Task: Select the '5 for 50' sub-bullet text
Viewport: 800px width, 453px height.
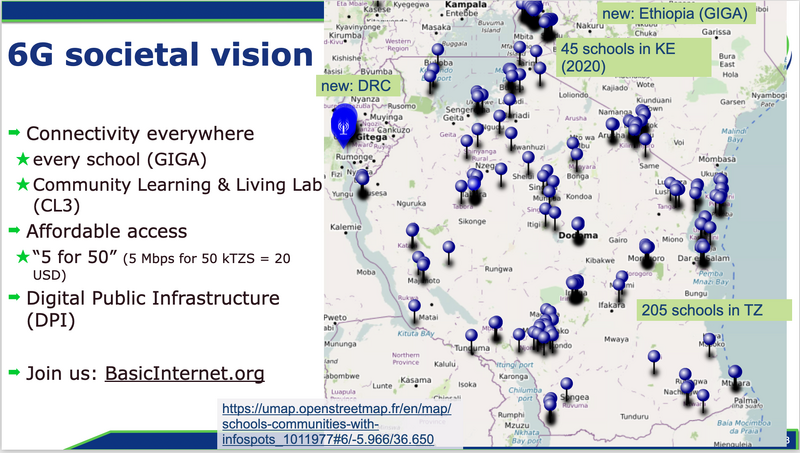Action: click(162, 265)
